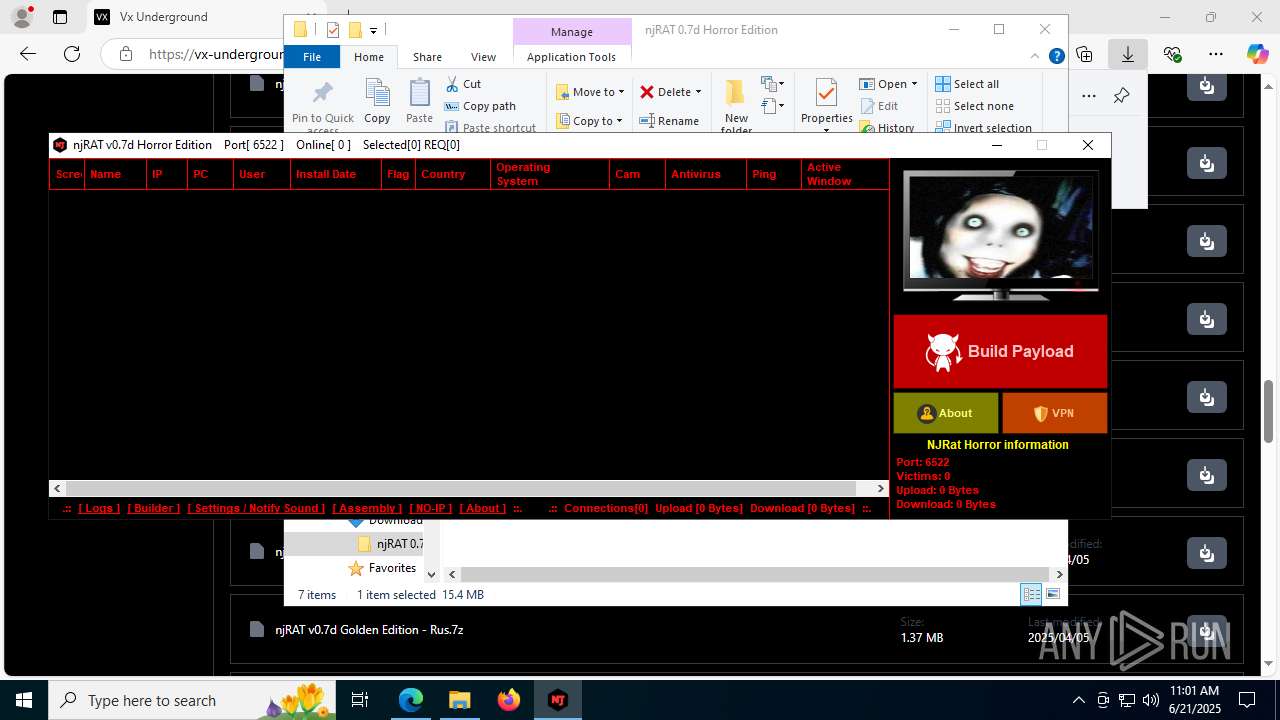Switch to Share tab in Explorer
Screen dimensions: 1280x720
point(427,57)
